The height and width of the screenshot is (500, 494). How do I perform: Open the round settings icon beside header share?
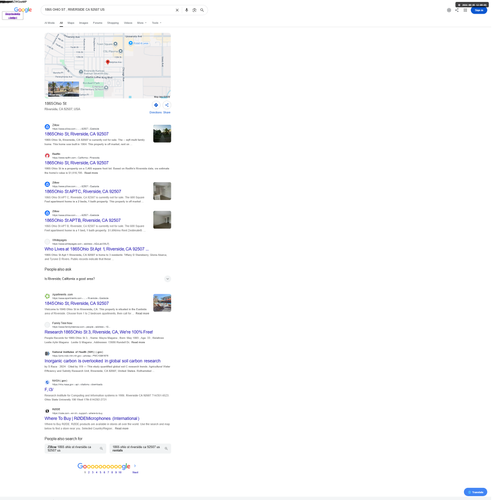click(449, 10)
